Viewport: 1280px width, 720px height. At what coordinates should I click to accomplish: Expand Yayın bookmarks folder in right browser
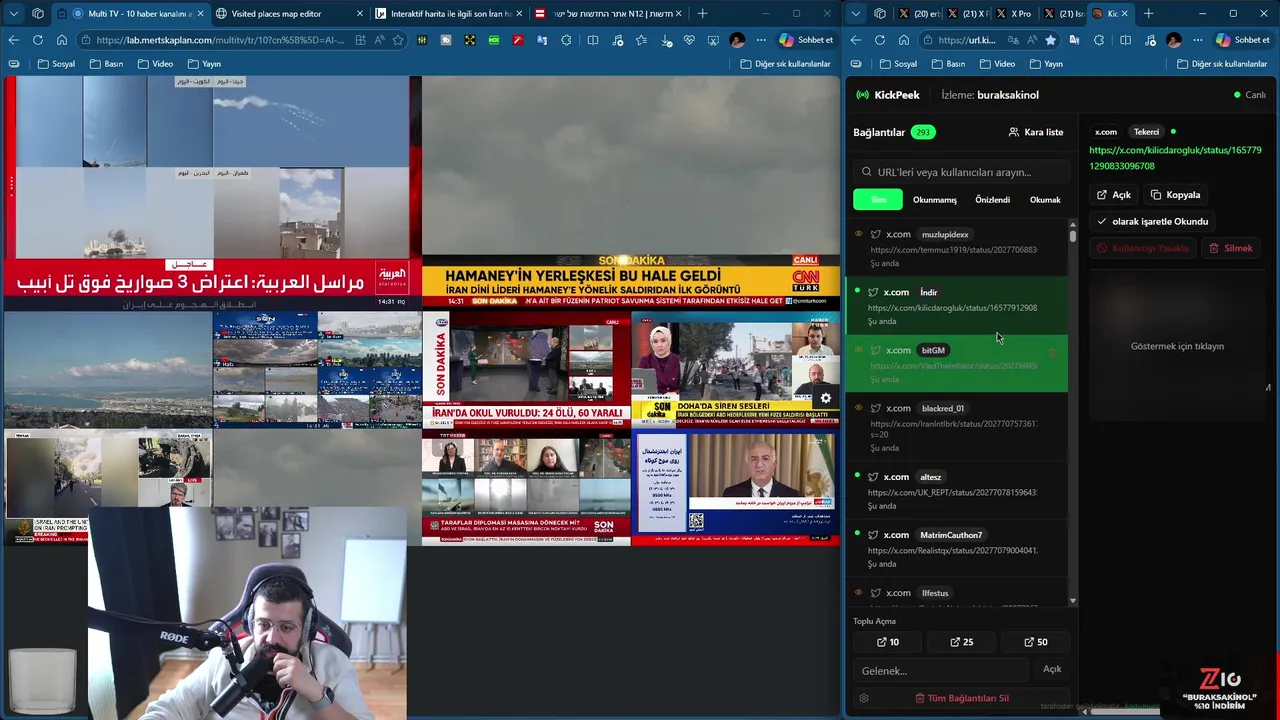(1045, 64)
